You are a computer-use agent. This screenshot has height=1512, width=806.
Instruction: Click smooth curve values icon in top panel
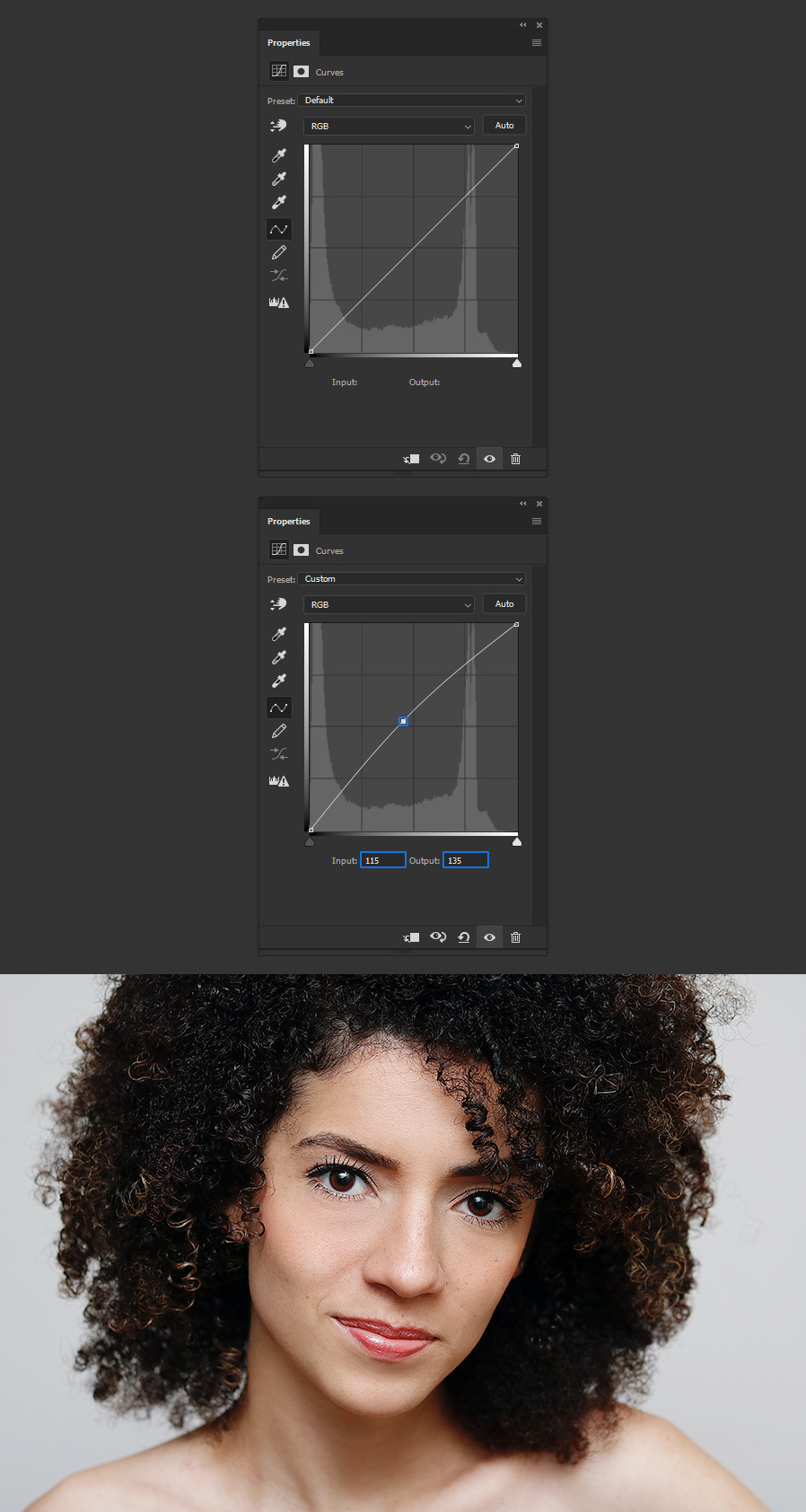click(x=279, y=276)
